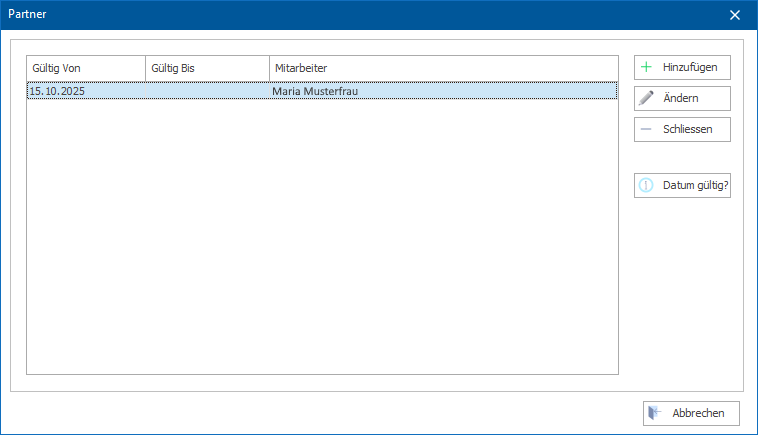Check date validity with Datum gültig? button
Viewport: 758px width, 435px height.
click(682, 185)
